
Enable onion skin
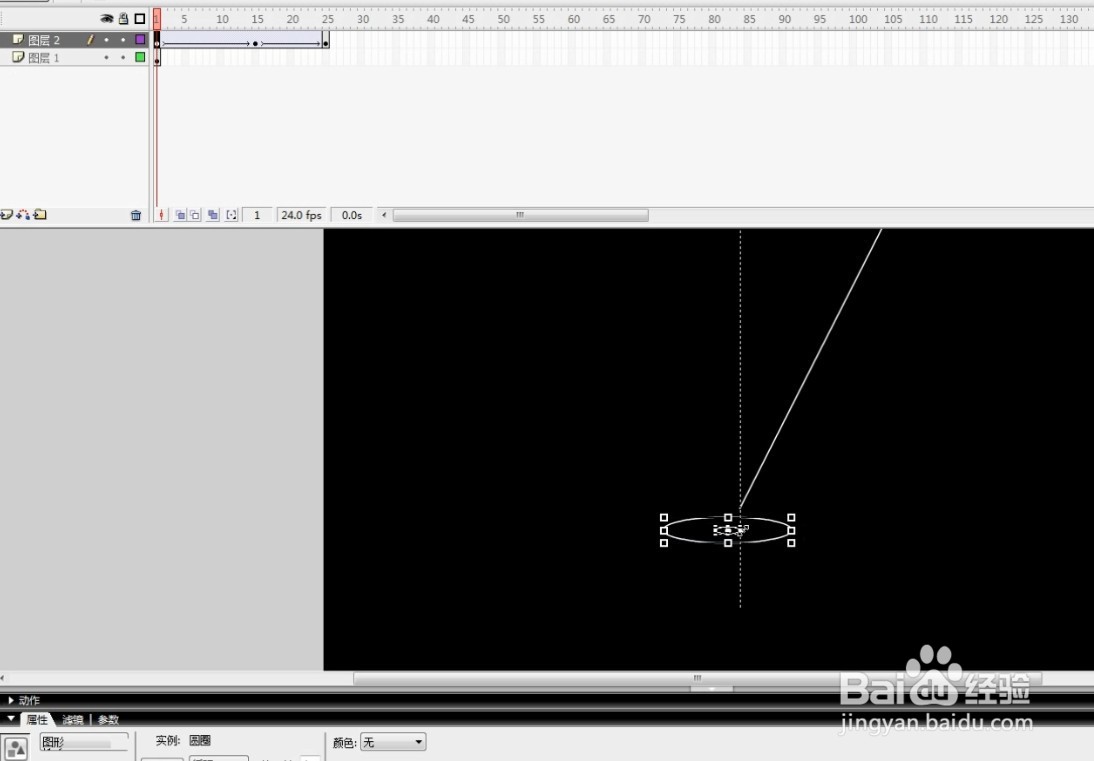click(x=180, y=216)
